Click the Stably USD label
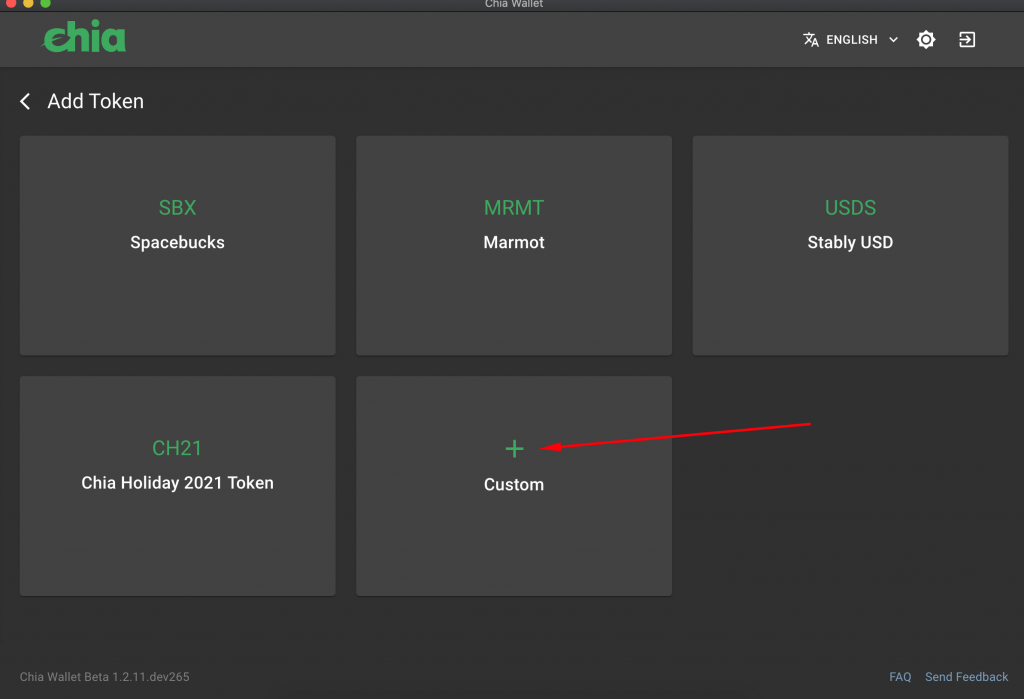The image size is (1024, 699). (x=850, y=242)
